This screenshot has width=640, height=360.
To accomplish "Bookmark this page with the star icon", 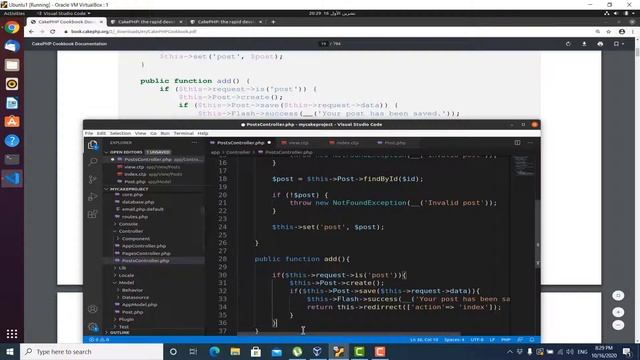I will pyautogui.click(x=609, y=31).
